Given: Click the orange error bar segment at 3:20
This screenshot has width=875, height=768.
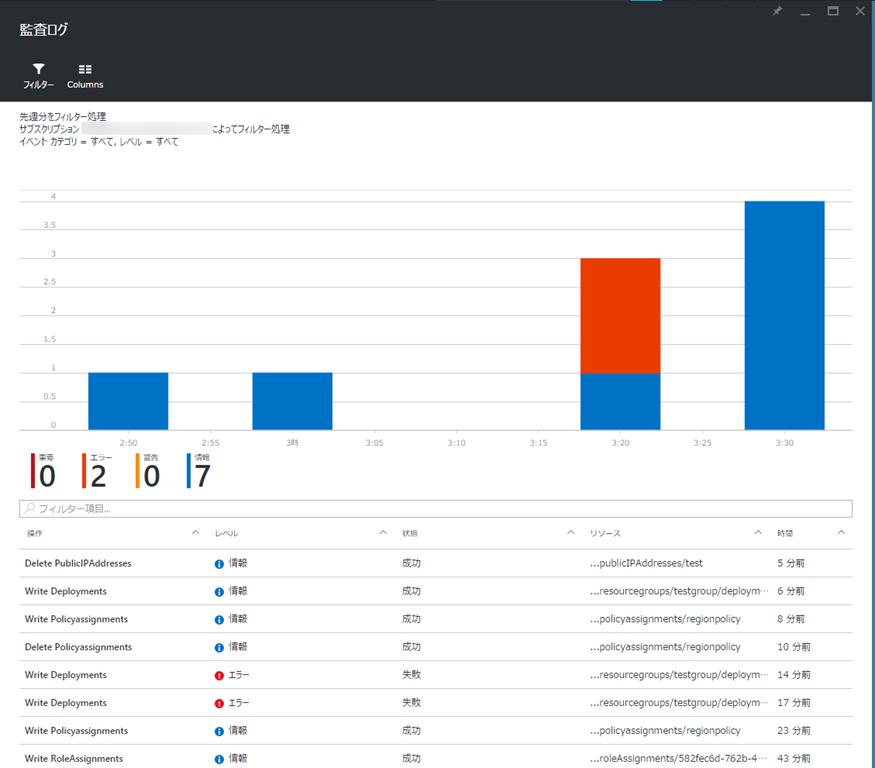Looking at the screenshot, I should pos(620,315).
